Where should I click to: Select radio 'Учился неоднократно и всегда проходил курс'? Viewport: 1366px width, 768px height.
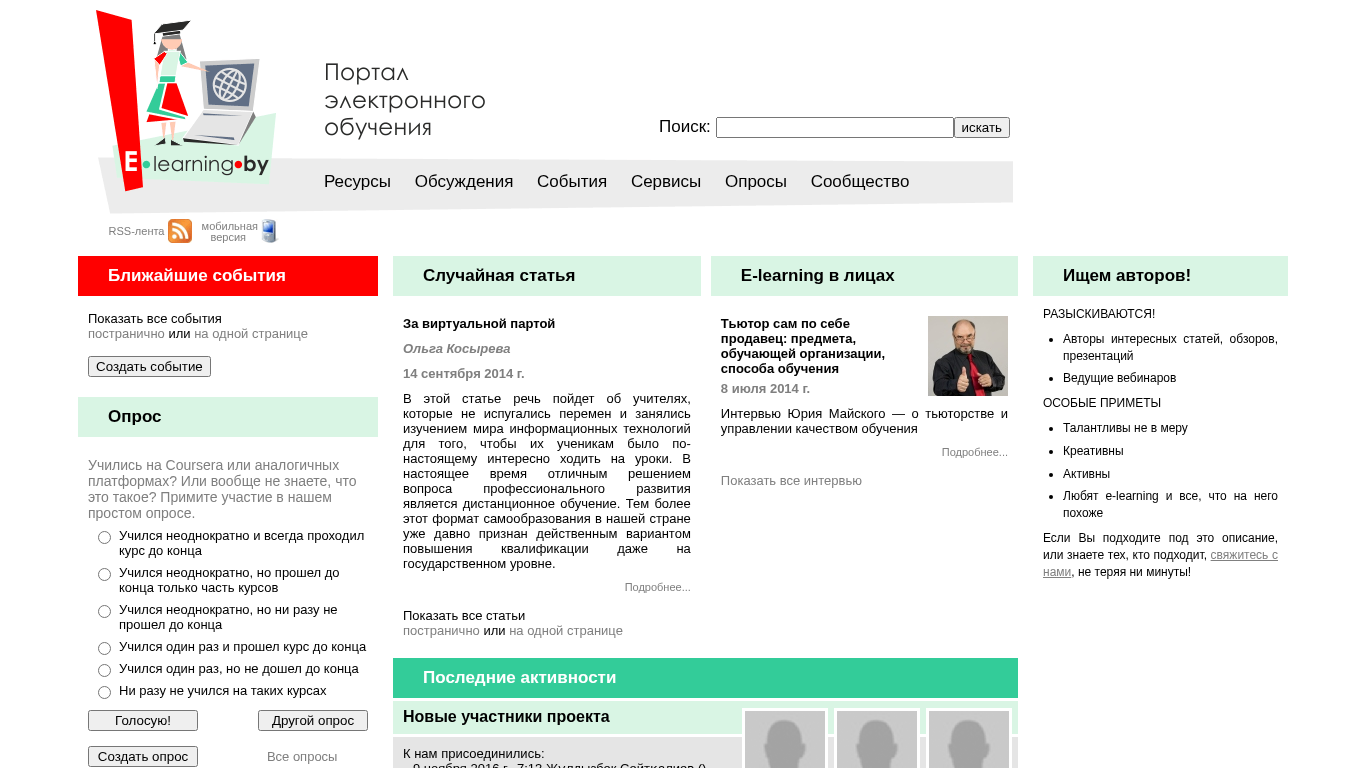point(104,538)
